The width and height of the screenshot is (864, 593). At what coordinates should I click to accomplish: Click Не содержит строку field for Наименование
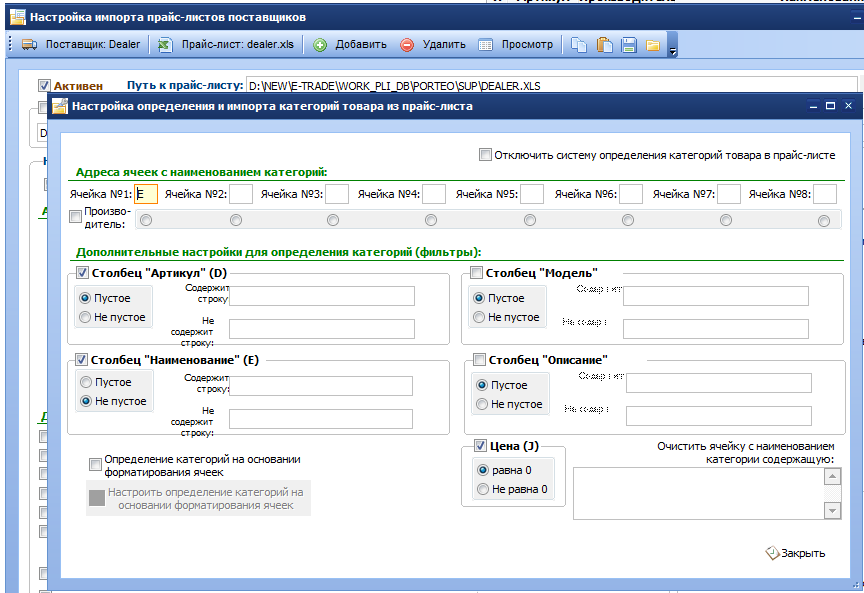(321, 419)
